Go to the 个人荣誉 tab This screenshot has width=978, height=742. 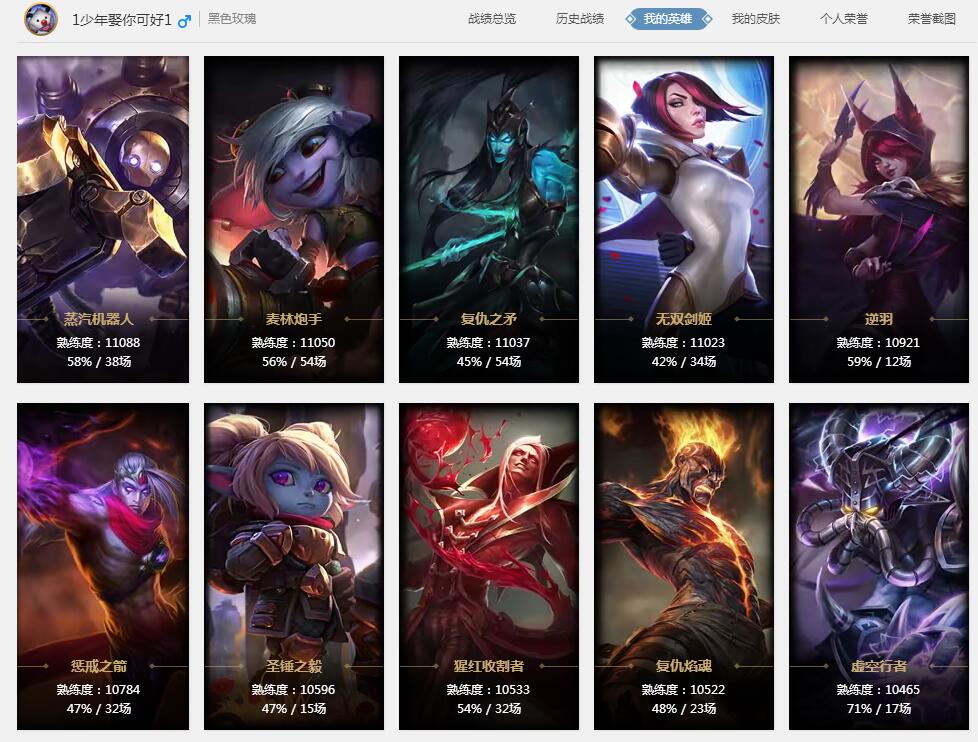844,19
